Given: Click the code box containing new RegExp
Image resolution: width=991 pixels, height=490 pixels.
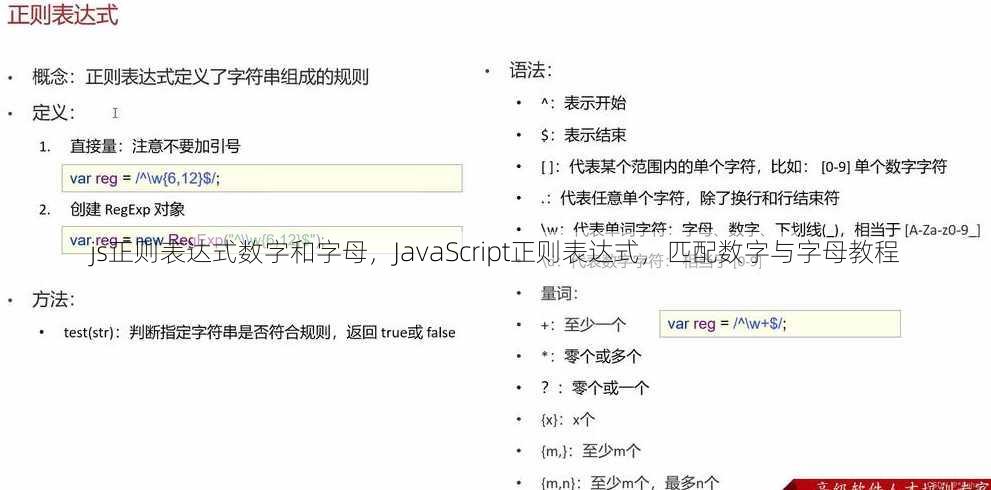Looking at the screenshot, I should click(262, 240).
